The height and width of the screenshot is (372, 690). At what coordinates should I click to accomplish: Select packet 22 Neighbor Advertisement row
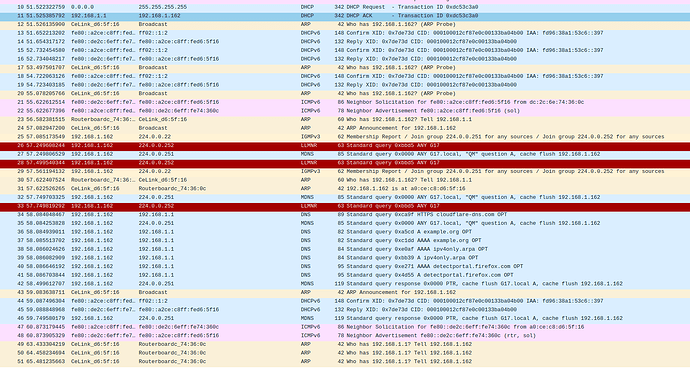345,111
